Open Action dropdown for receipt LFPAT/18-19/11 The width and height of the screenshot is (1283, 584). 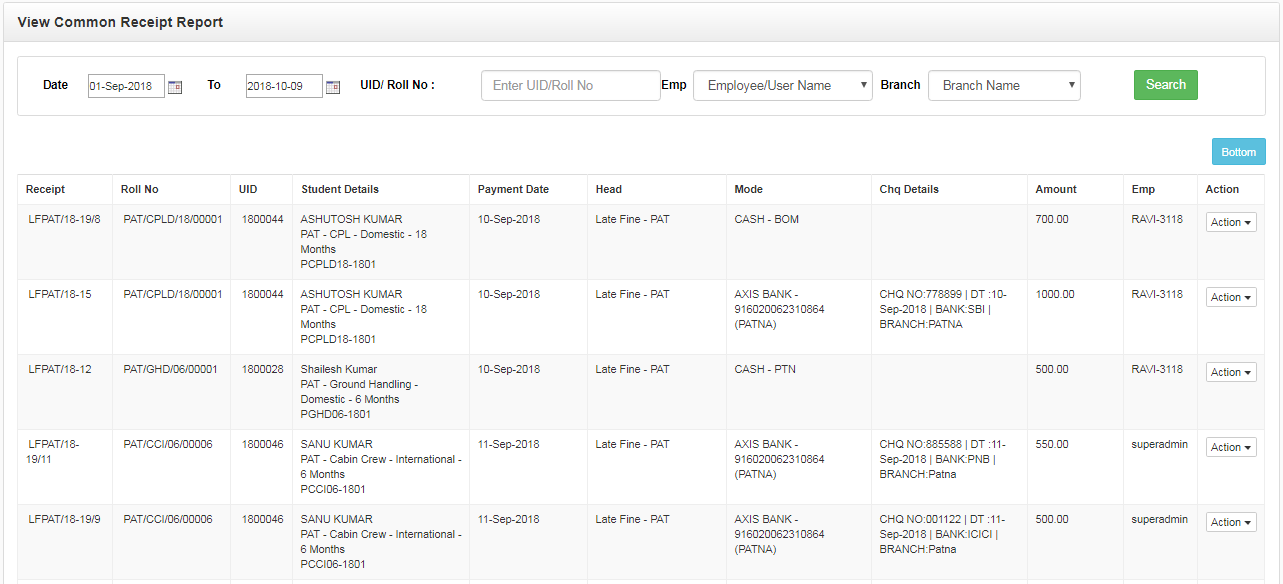coord(1231,447)
